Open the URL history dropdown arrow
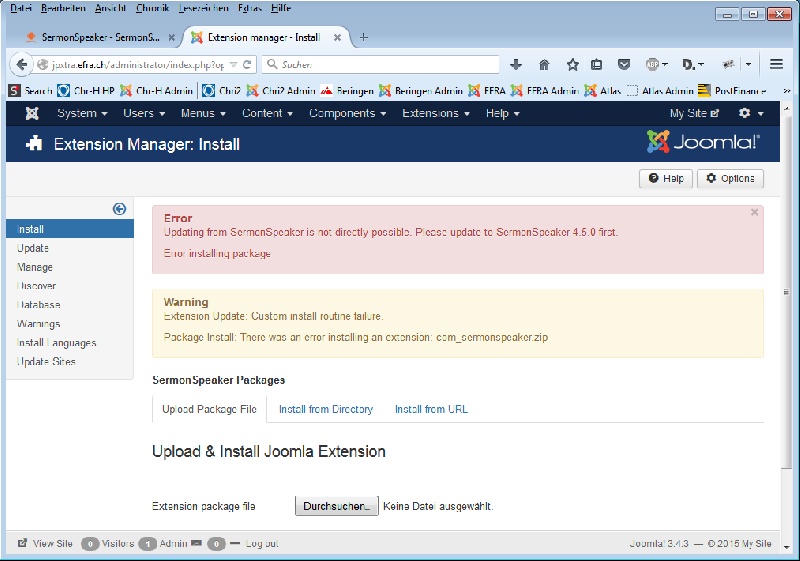This screenshot has height=561, width=800. pos(234,65)
